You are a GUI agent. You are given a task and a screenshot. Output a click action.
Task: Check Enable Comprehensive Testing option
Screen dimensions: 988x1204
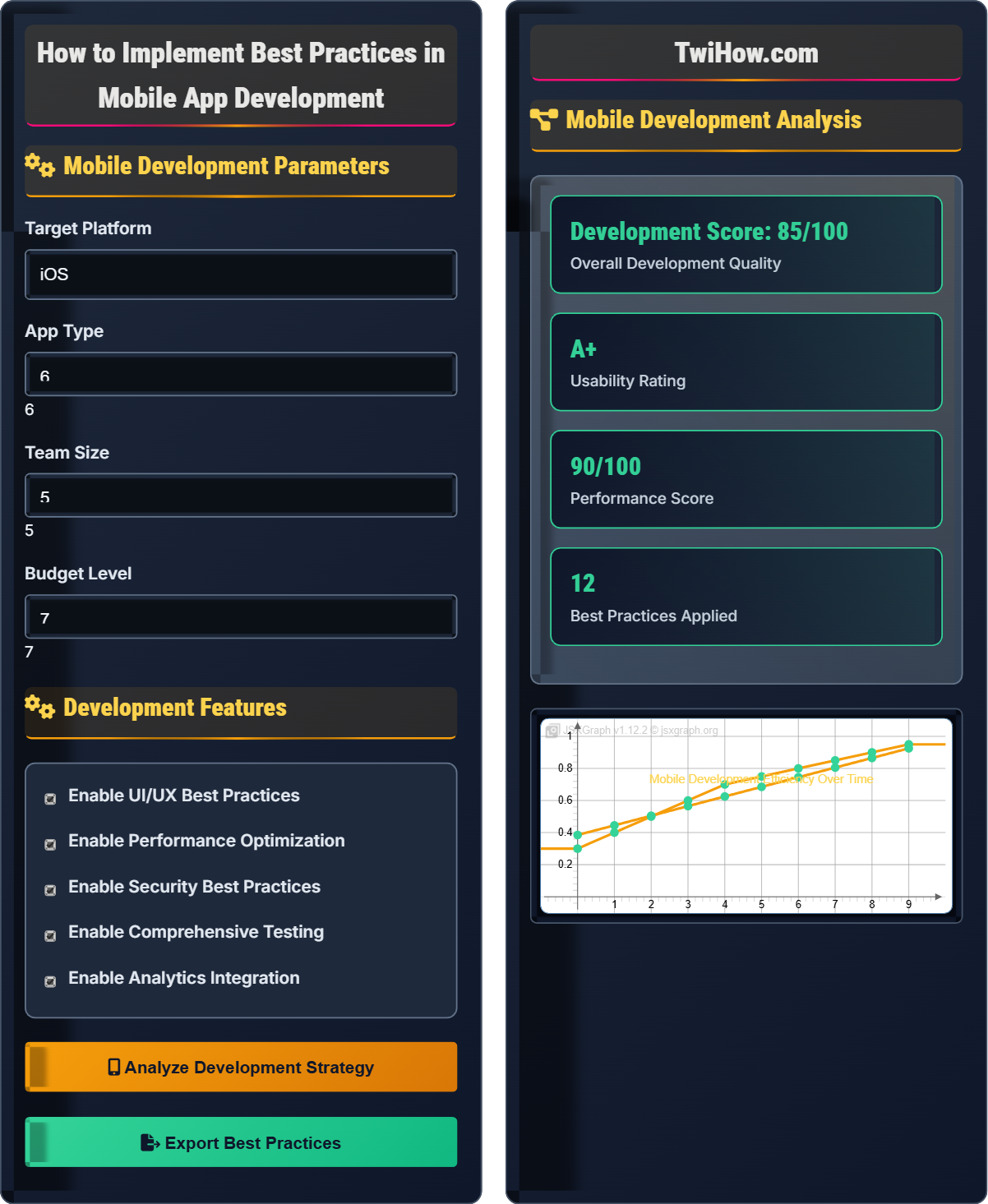click(x=50, y=935)
